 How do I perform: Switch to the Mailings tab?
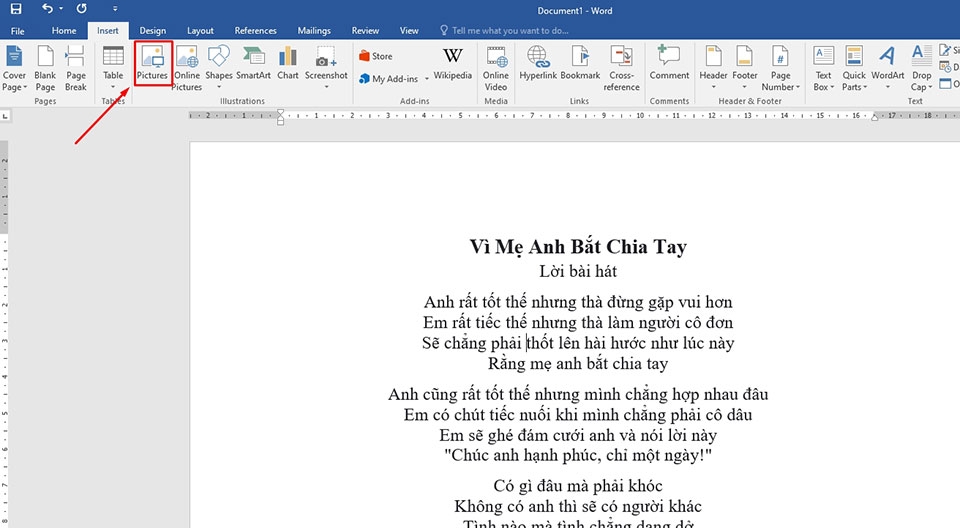(314, 31)
